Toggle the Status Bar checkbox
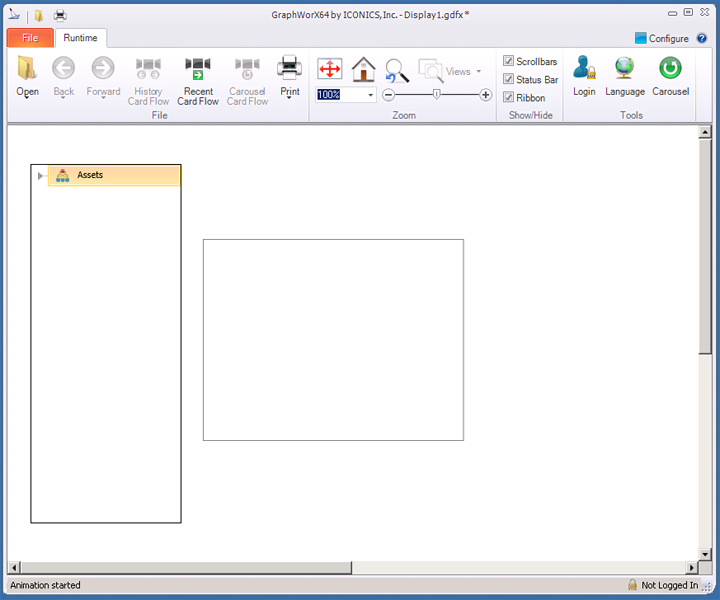 (509, 79)
